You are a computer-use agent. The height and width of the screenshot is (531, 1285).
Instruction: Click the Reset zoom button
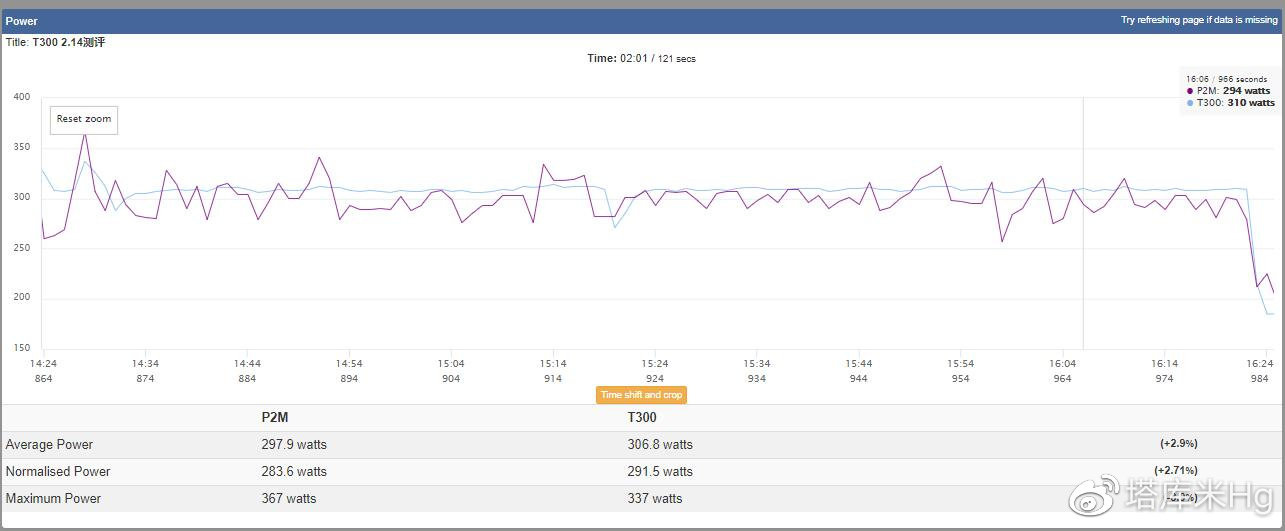tap(84, 119)
